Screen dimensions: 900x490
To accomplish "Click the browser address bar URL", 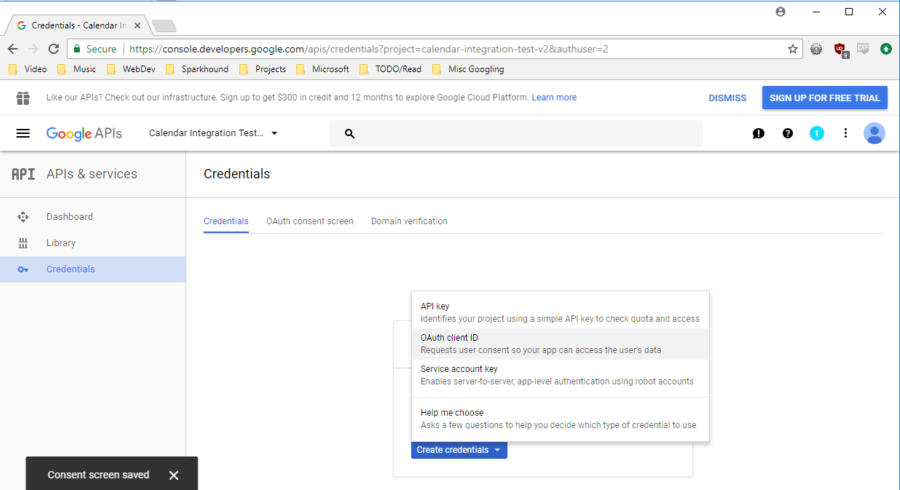I will (x=368, y=49).
